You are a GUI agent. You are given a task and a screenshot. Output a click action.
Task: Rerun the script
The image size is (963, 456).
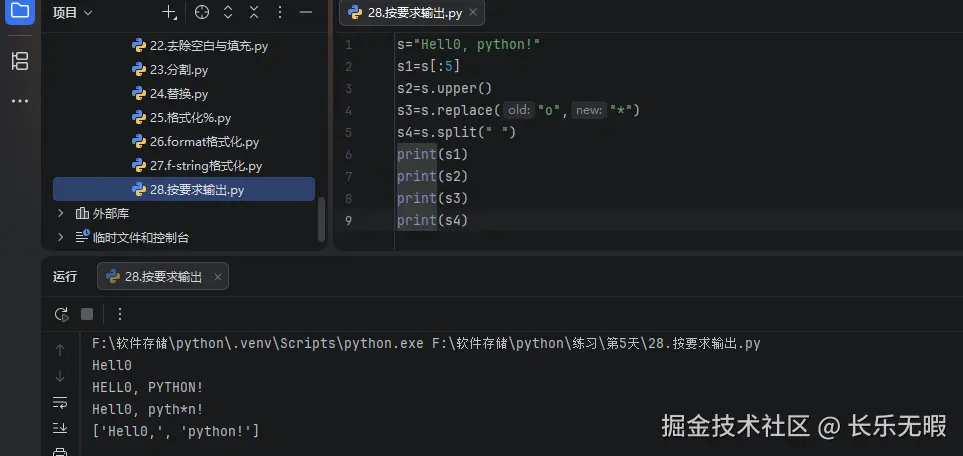click(61, 315)
